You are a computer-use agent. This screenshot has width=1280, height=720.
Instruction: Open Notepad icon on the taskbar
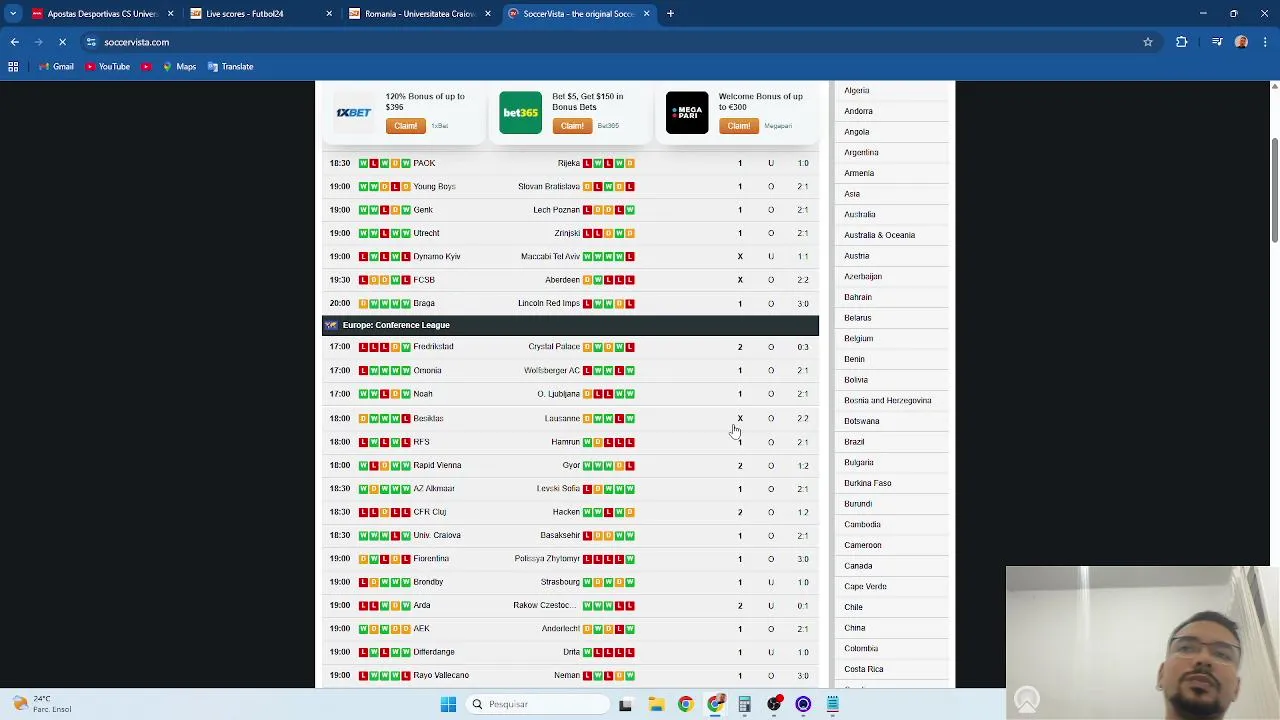[832, 704]
